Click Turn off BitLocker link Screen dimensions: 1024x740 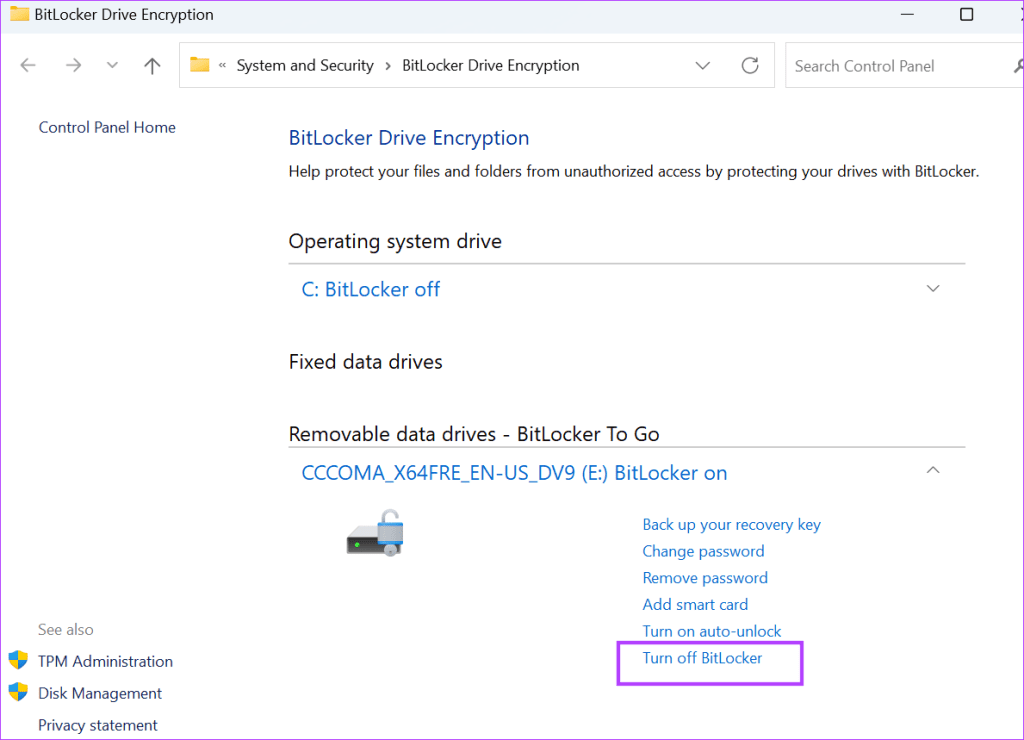click(x=702, y=658)
